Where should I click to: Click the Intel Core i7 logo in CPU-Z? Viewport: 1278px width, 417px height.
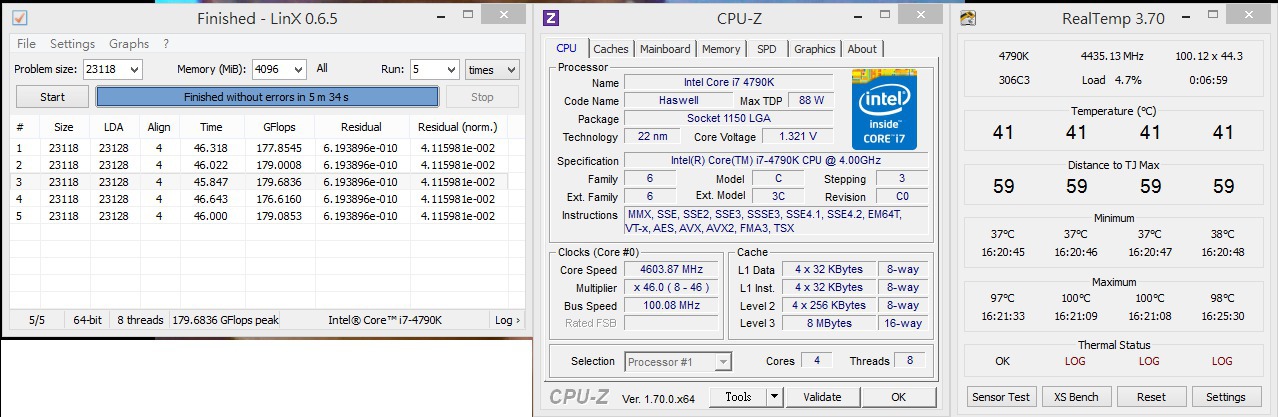point(884,109)
